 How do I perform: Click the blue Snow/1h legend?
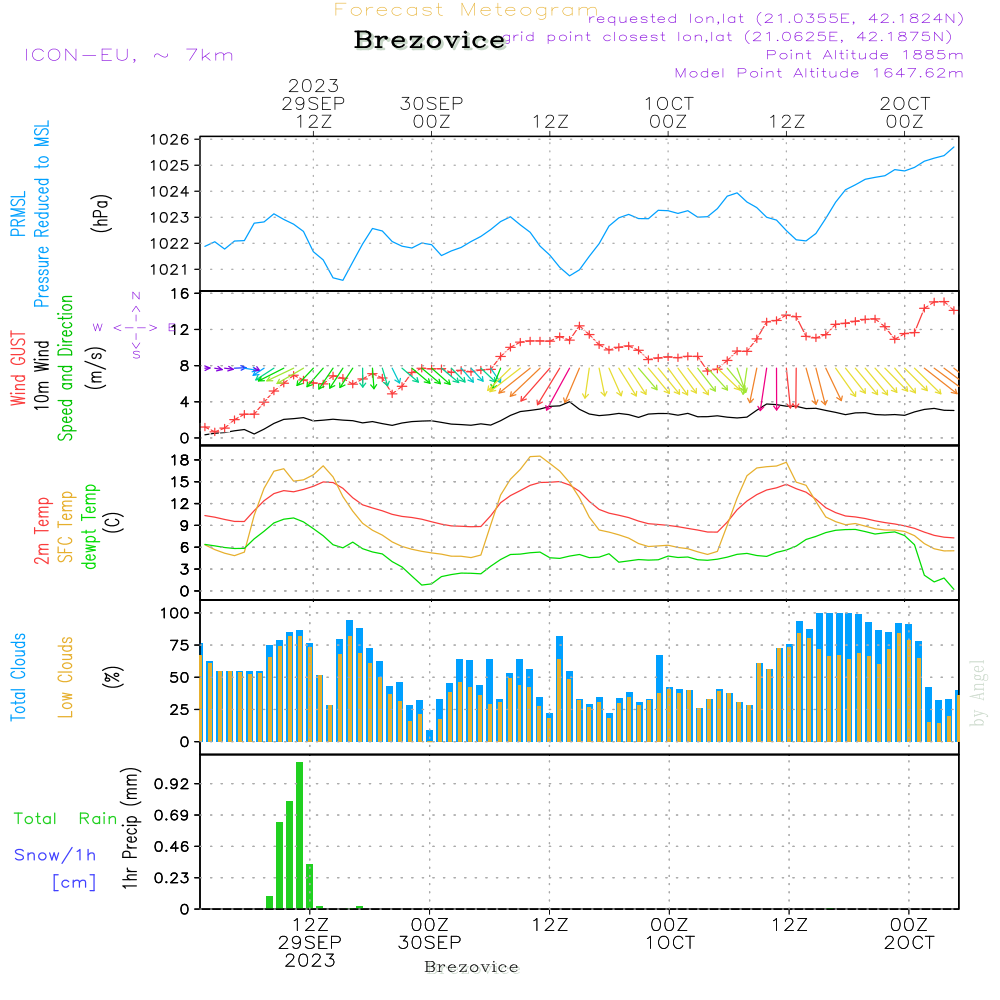point(55,855)
